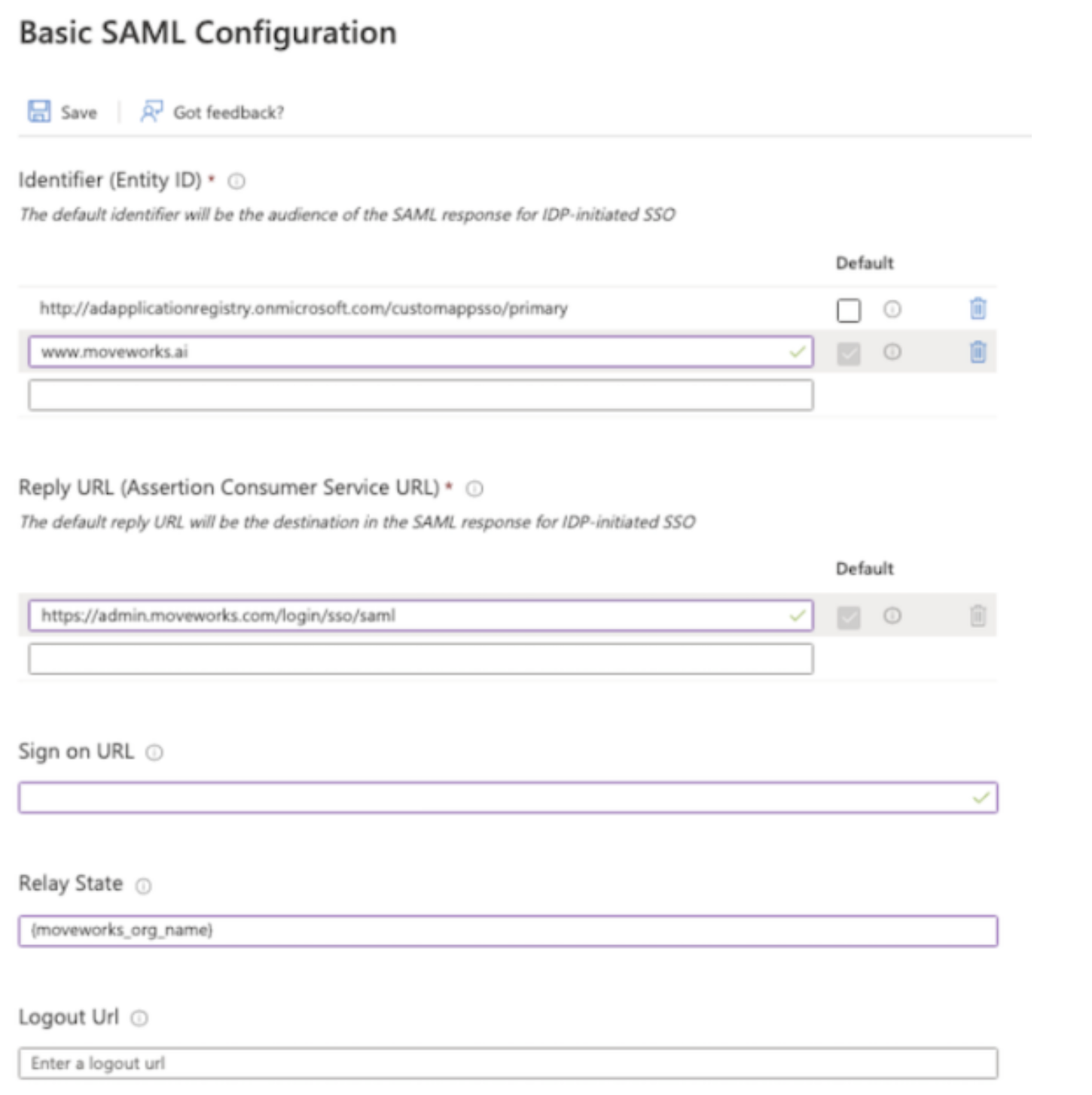Click the Save disk icon
The width and height of the screenshot is (1092, 1095).
click(39, 111)
